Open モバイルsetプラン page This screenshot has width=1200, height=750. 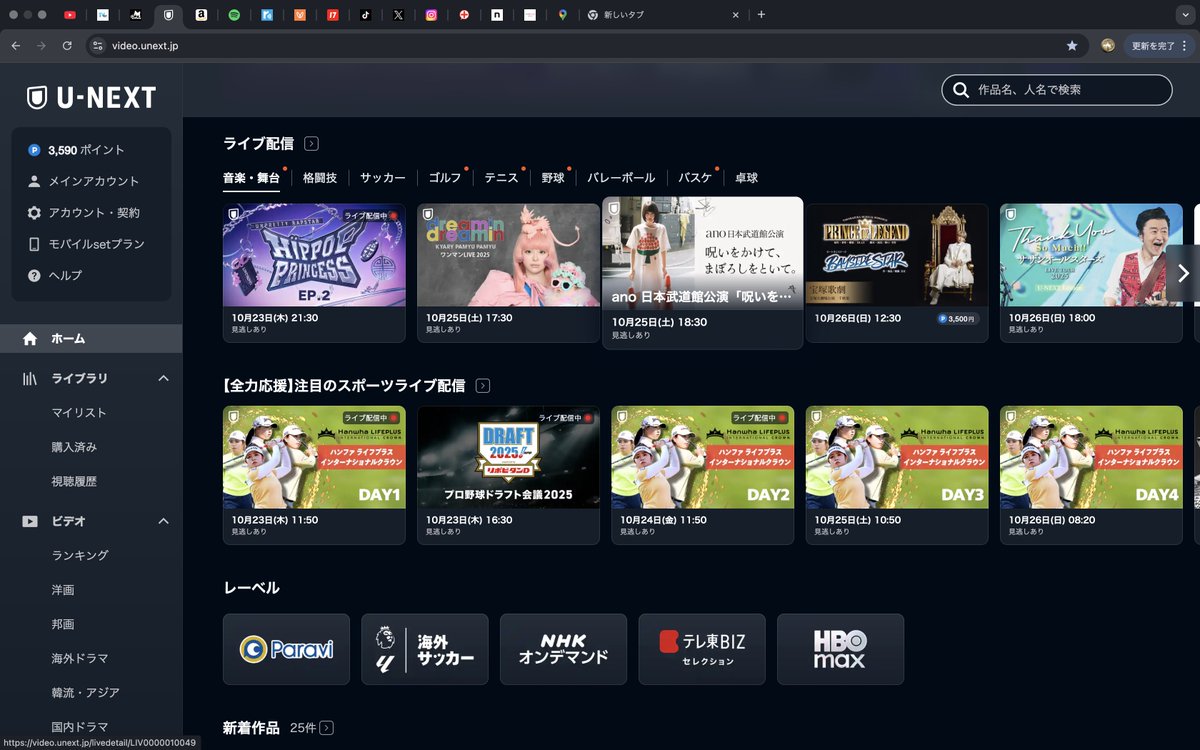point(85,244)
